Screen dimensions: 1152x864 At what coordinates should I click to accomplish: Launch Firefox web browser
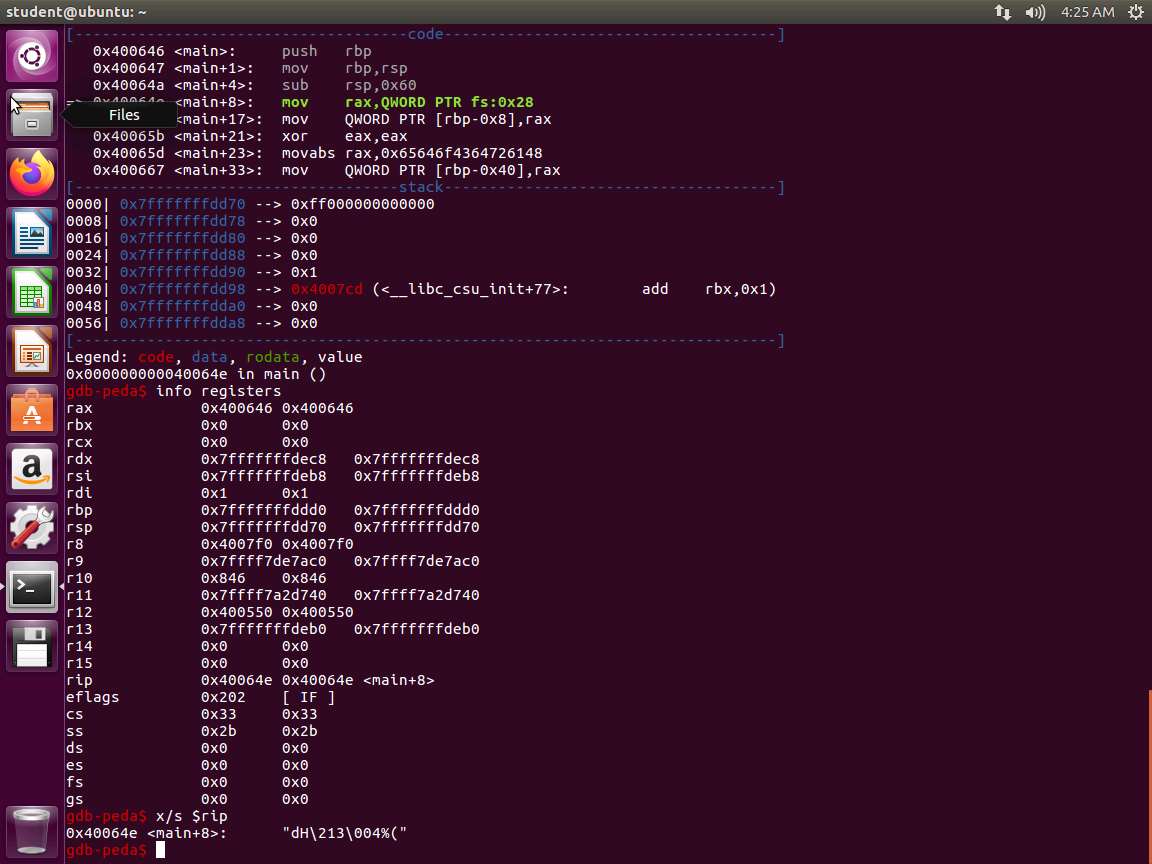pos(32,174)
